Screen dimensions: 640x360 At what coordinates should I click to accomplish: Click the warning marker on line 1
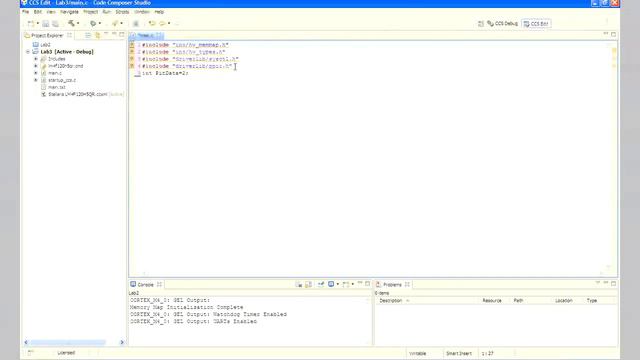132,45
